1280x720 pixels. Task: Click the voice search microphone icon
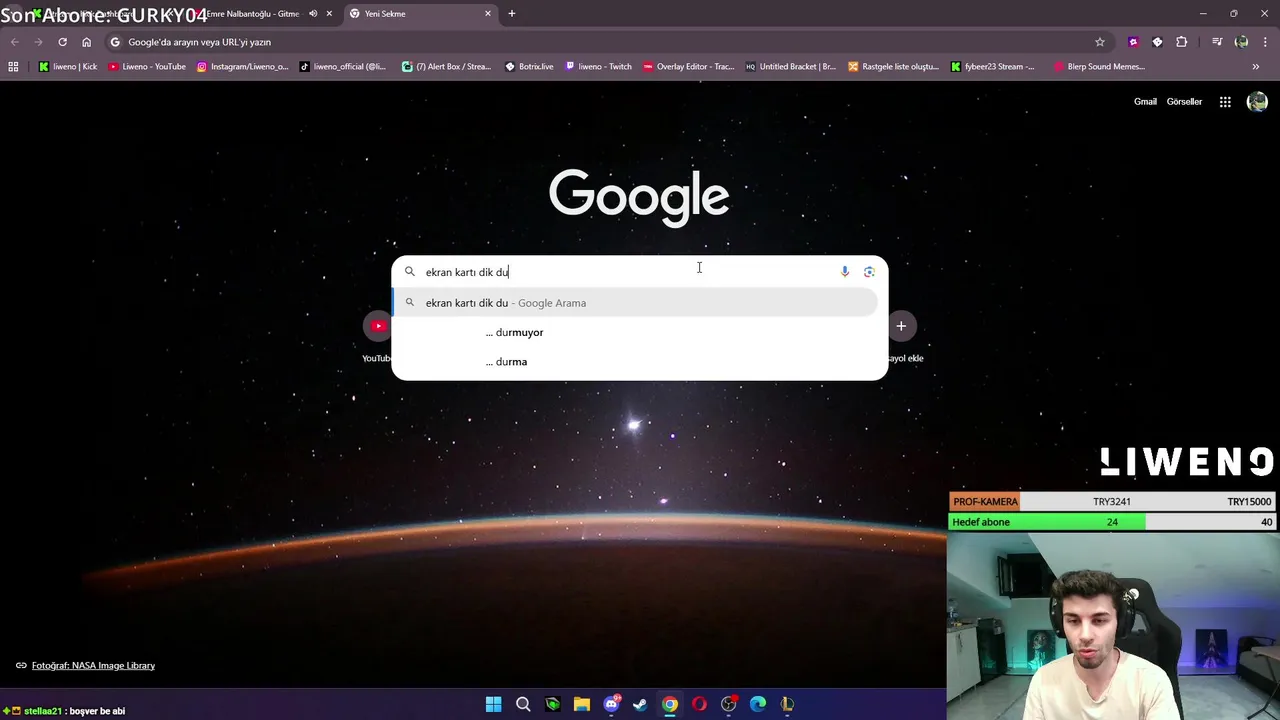click(845, 272)
